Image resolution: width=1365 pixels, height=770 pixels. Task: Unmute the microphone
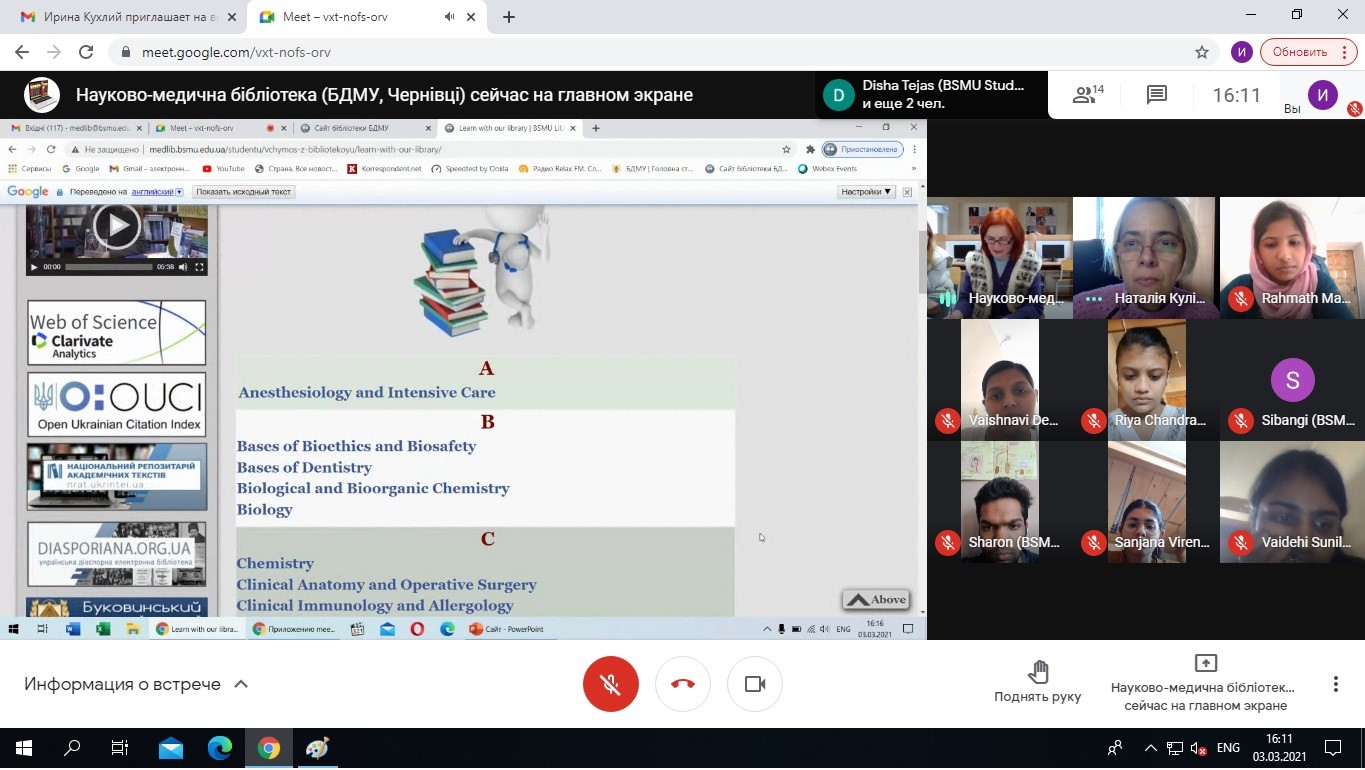tap(611, 684)
